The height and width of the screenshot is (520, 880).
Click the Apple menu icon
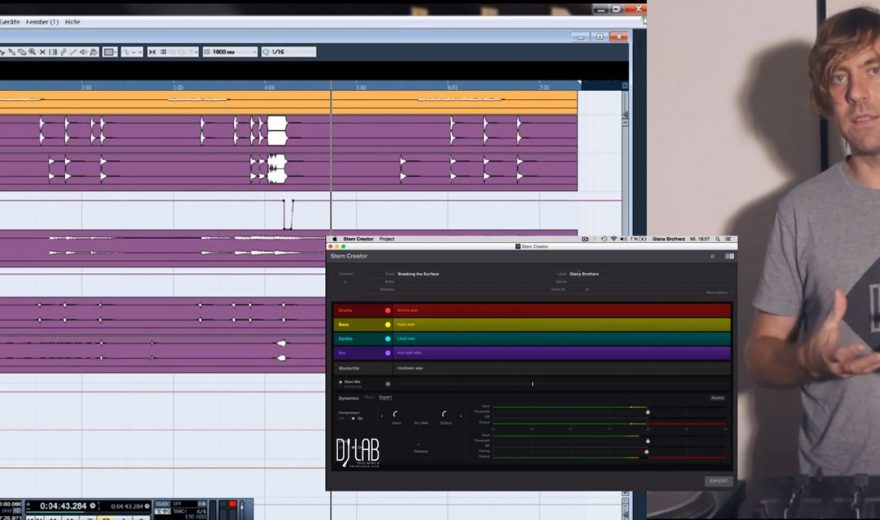334,239
